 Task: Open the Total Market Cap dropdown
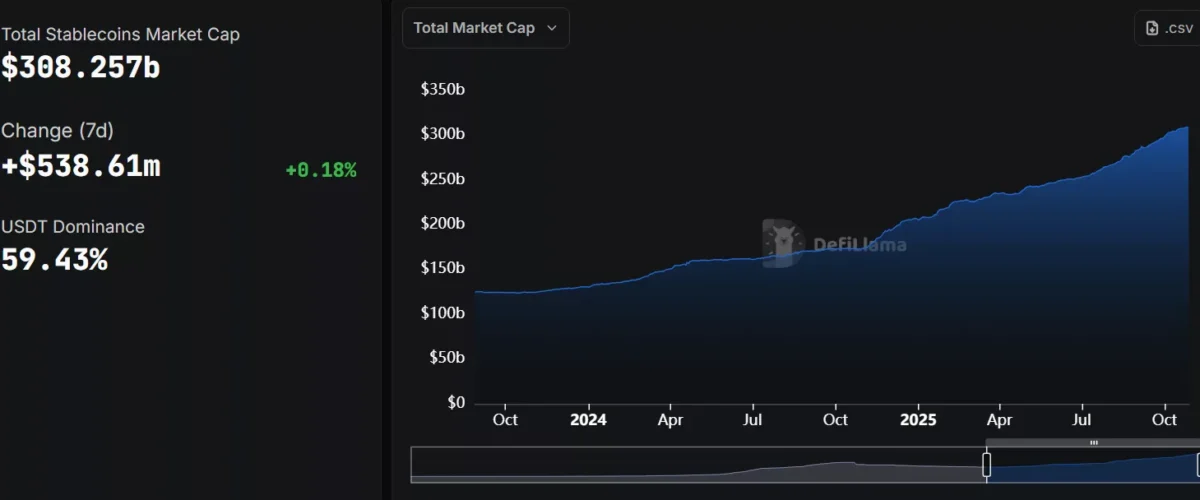[x=485, y=28]
